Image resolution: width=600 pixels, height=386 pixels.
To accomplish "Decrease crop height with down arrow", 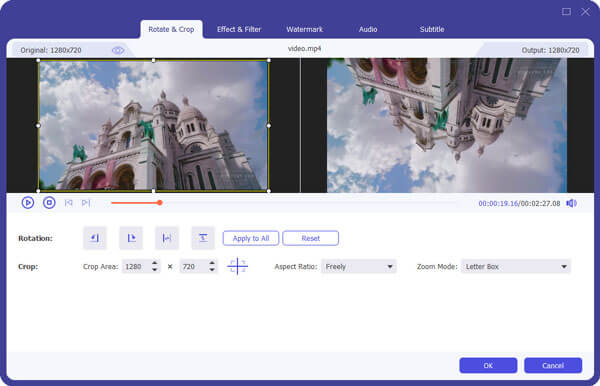I will [x=212, y=270].
